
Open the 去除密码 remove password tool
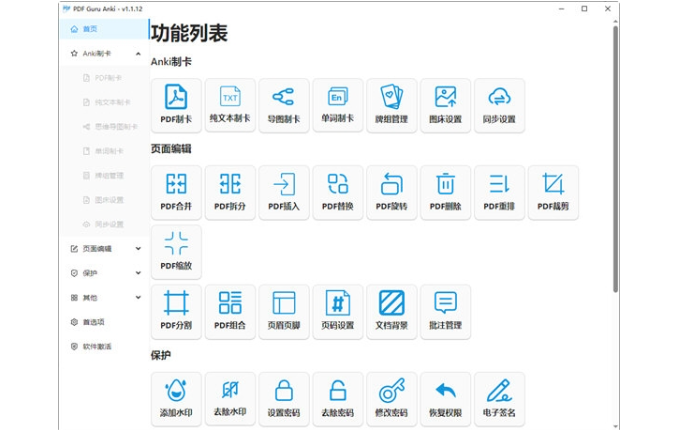point(338,399)
